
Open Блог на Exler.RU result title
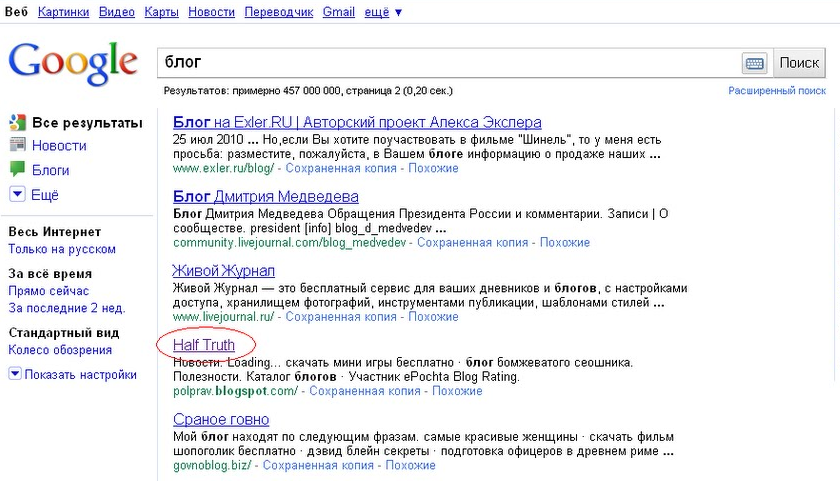pos(357,122)
